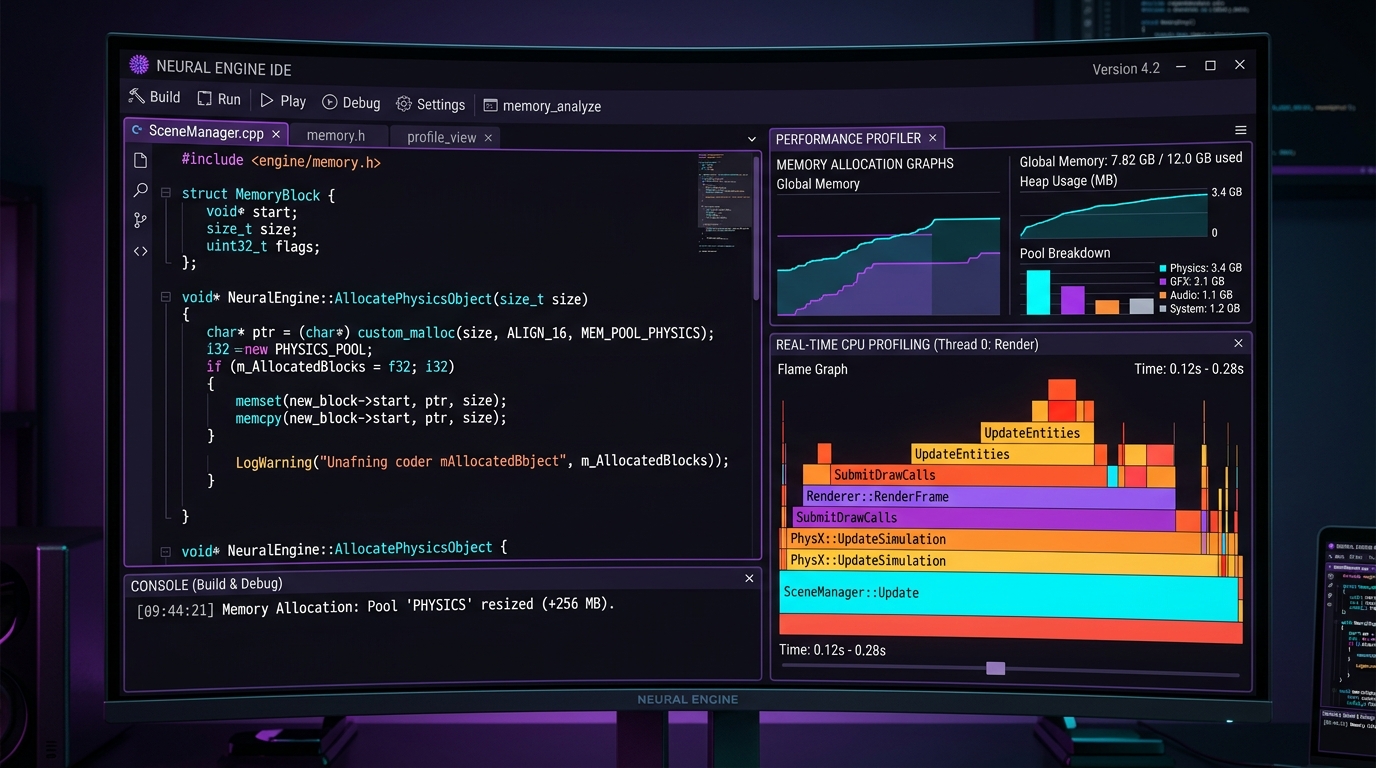Click Run in the toolbar

[x=219, y=99]
